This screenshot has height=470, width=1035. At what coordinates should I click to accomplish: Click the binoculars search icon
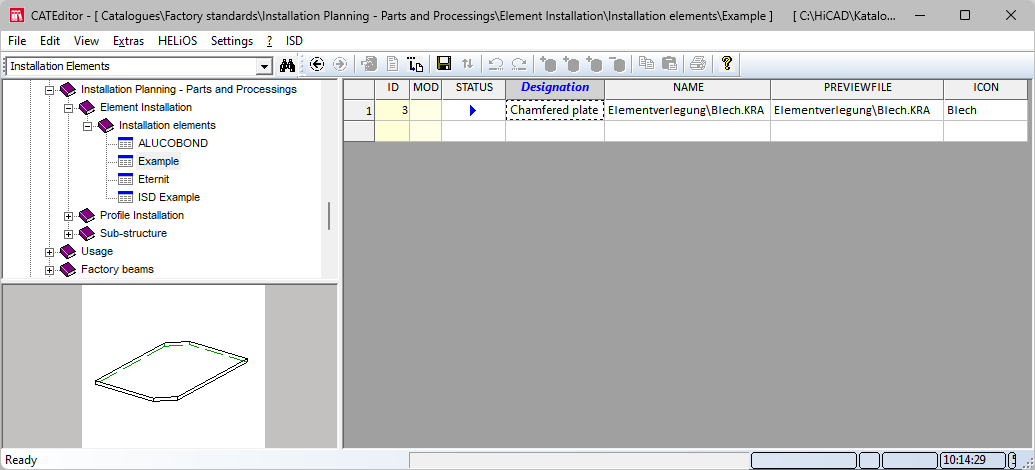[287, 65]
